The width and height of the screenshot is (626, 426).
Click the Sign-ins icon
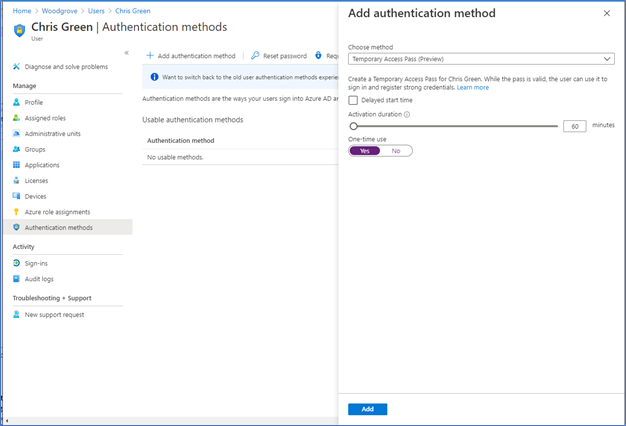[16, 263]
